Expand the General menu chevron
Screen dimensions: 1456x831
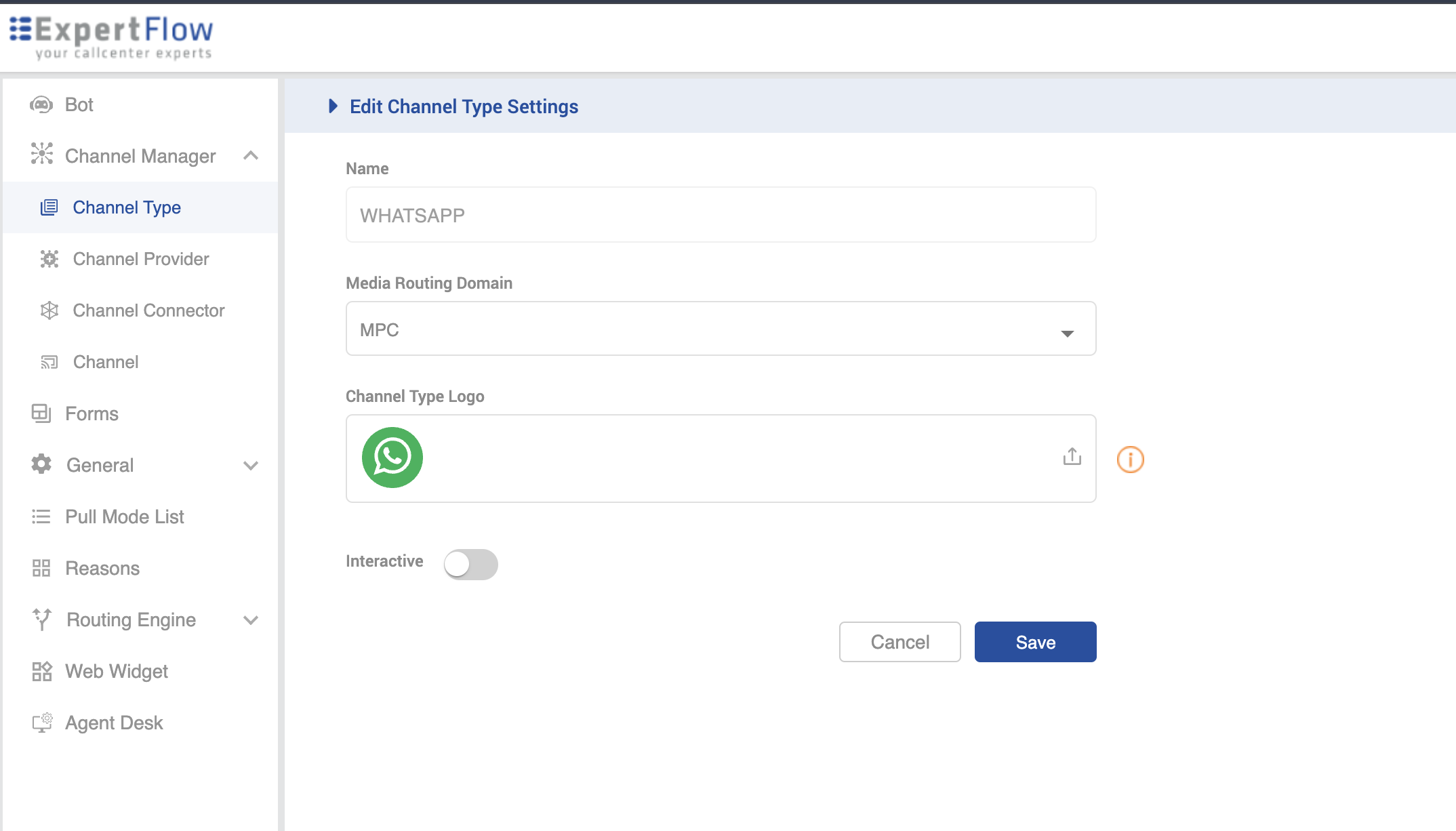250,466
